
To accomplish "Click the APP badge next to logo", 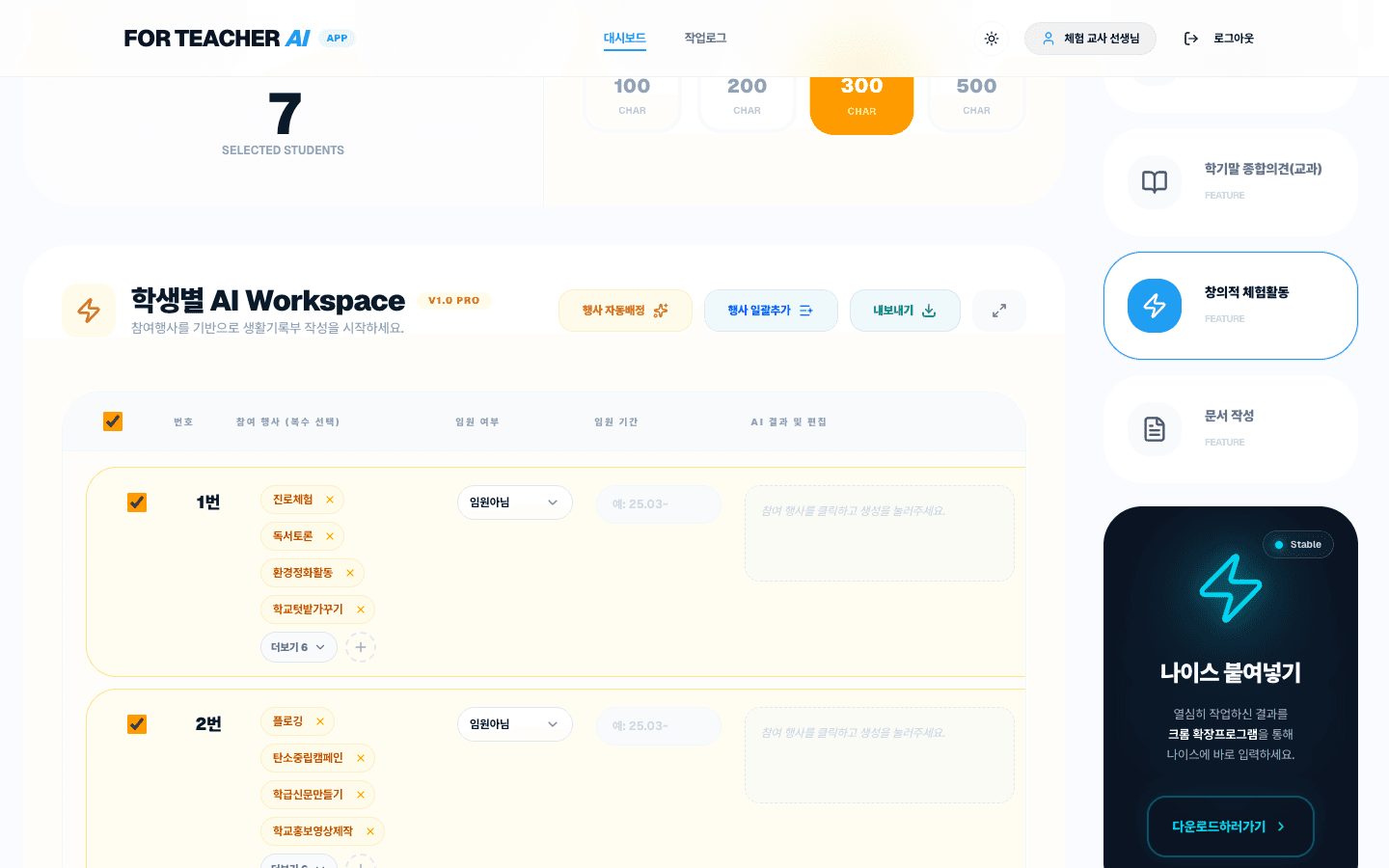I will pos(337,39).
